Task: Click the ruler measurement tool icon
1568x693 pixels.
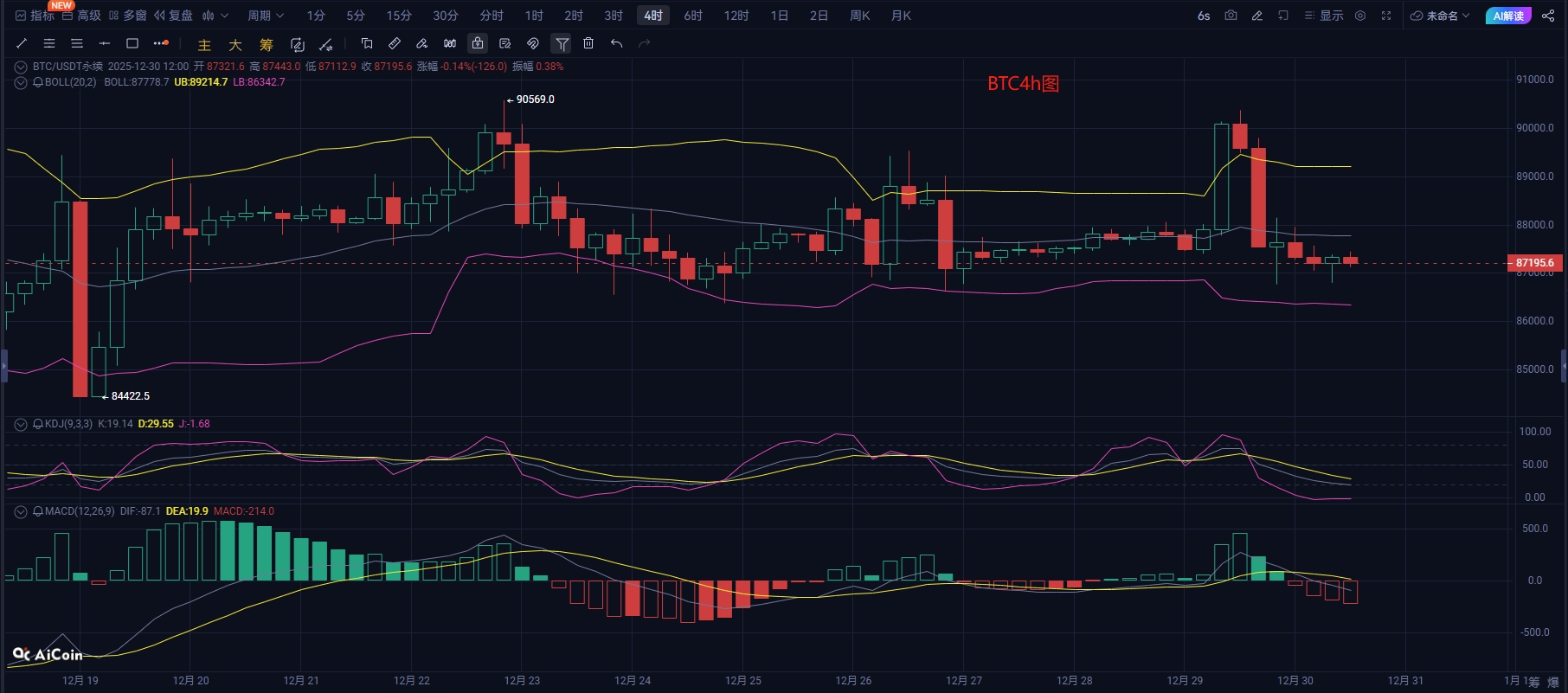Action: 395,43
